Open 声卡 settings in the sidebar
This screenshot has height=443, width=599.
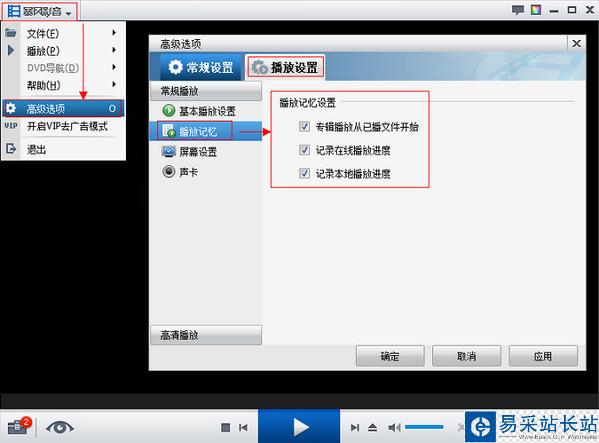click(x=206, y=172)
